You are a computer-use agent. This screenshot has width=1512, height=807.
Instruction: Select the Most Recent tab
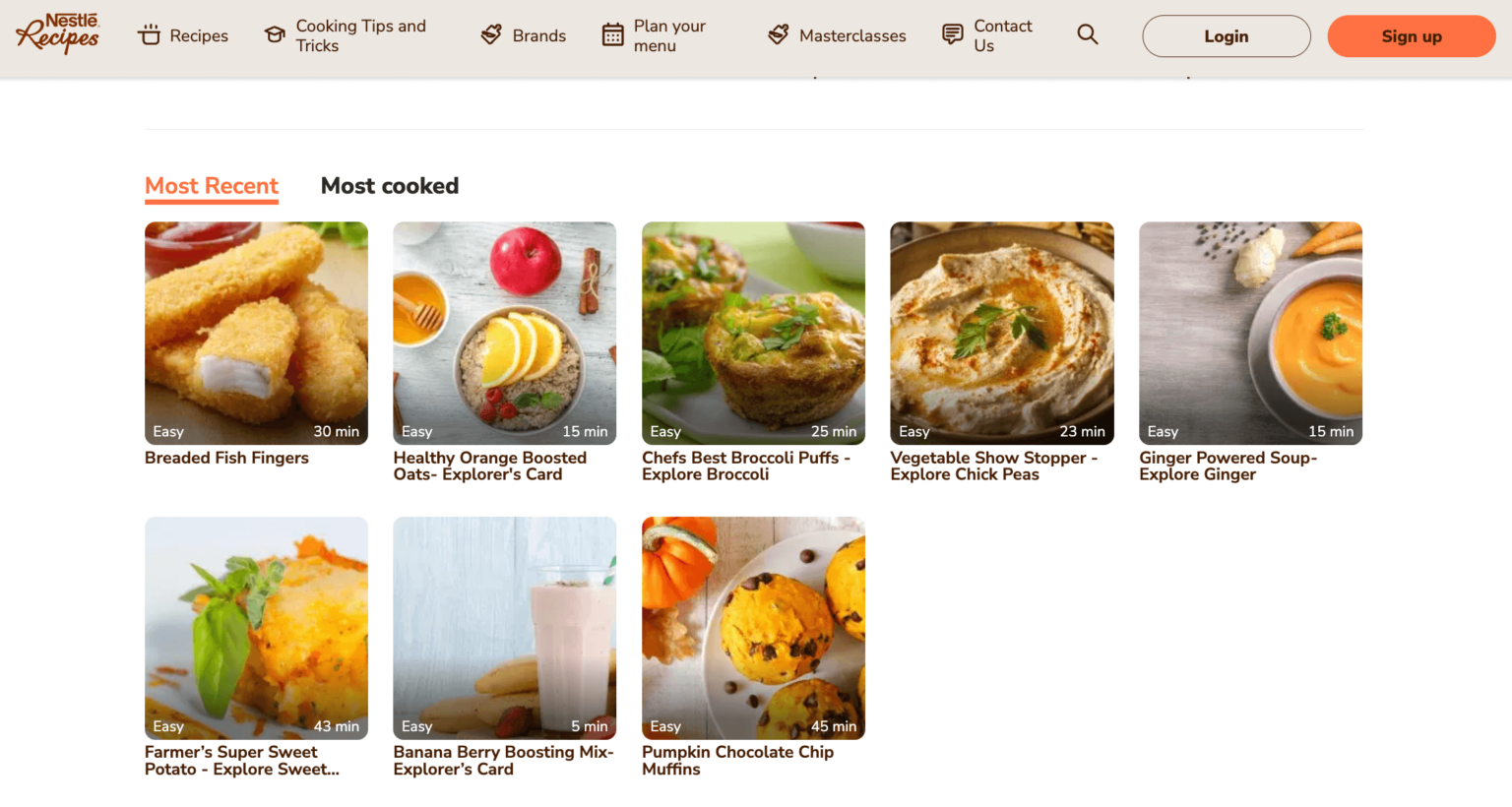(x=211, y=185)
